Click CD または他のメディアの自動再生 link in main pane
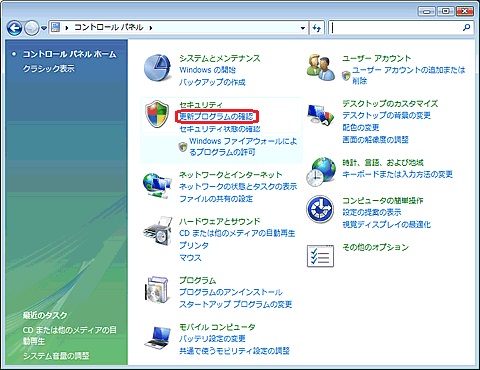Screen dimensions: 480x370 tap(237, 233)
